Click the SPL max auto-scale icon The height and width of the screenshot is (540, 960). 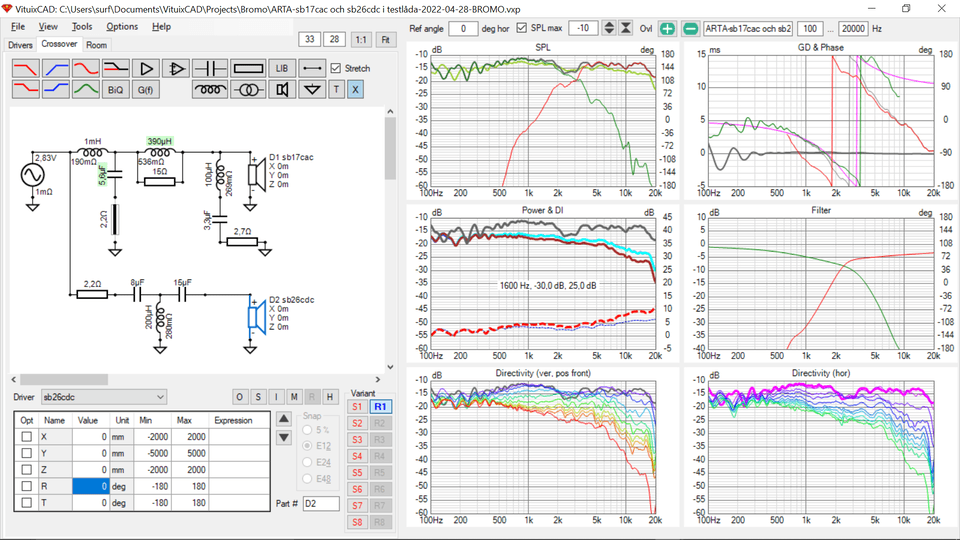point(626,28)
